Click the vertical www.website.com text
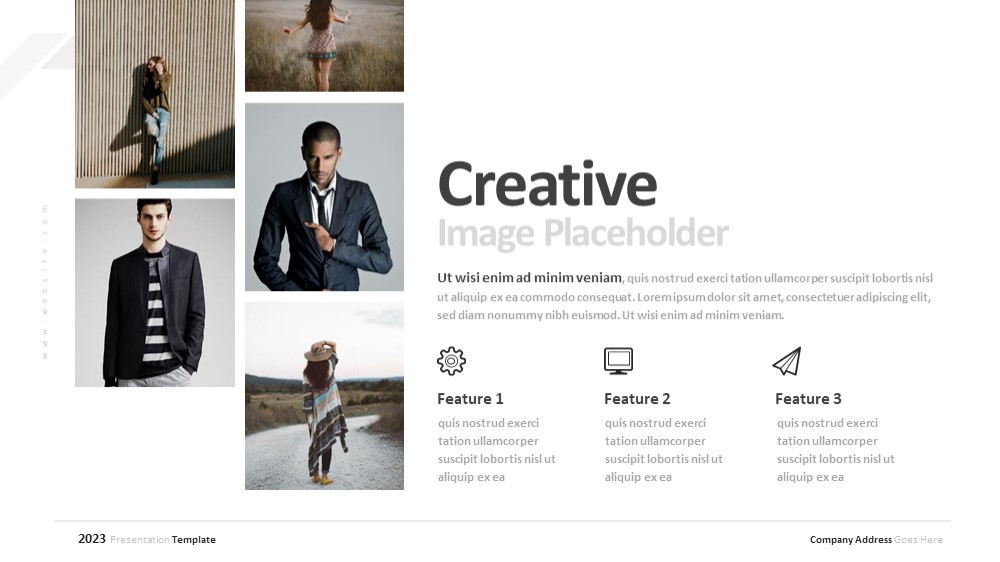1000x562 pixels. [x=45, y=281]
